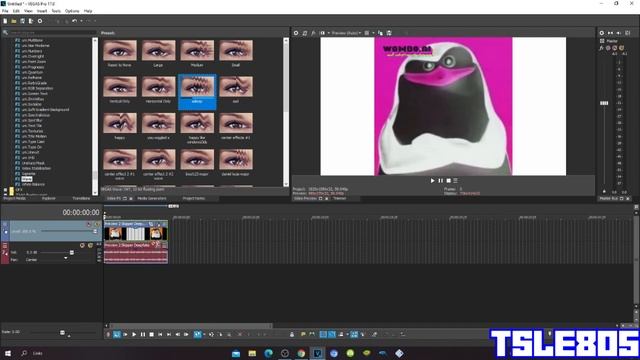The width and height of the screenshot is (640, 360).
Task: Click the Save project icon
Action: (x=22, y=21)
